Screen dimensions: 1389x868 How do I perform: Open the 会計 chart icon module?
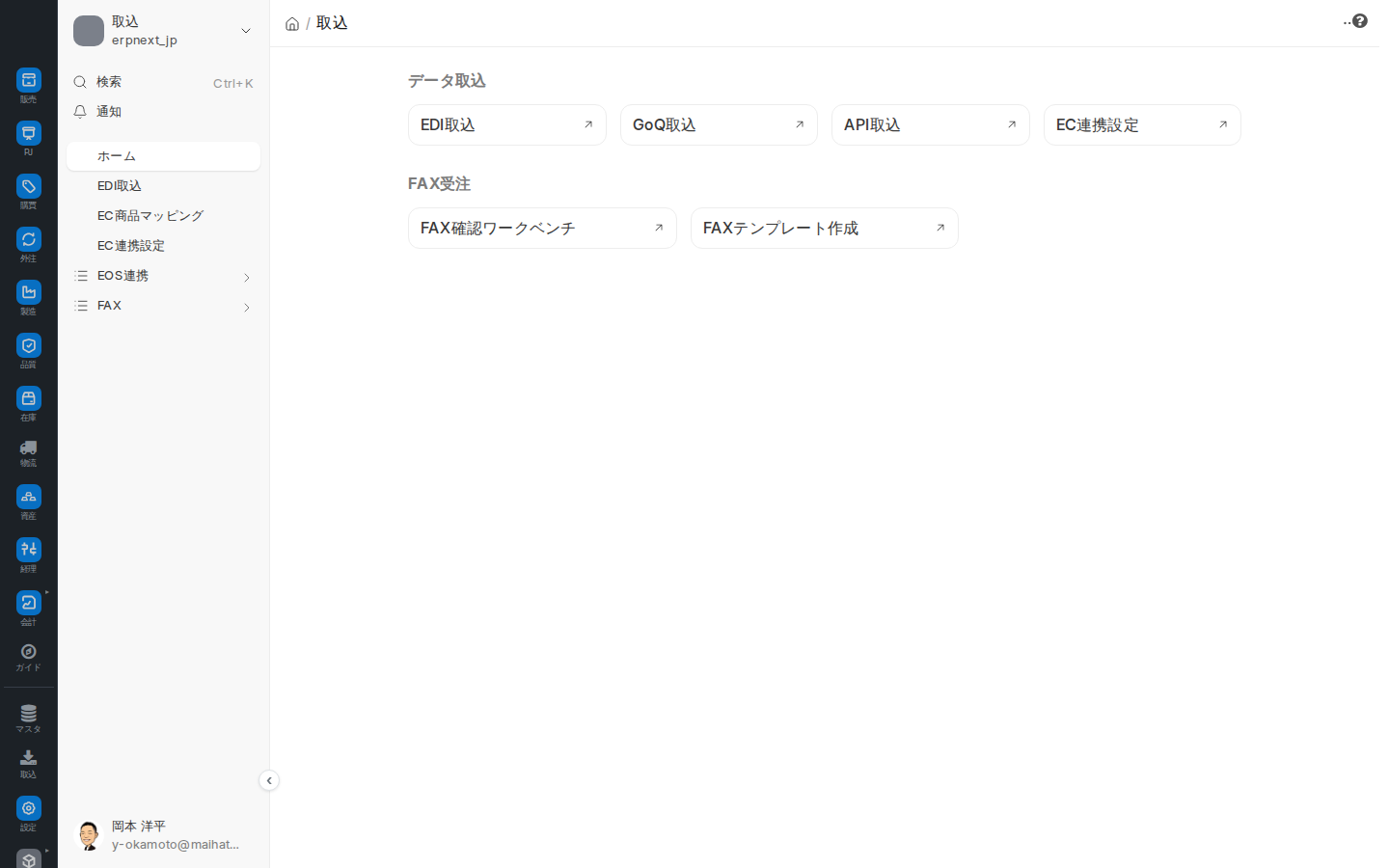(29, 603)
